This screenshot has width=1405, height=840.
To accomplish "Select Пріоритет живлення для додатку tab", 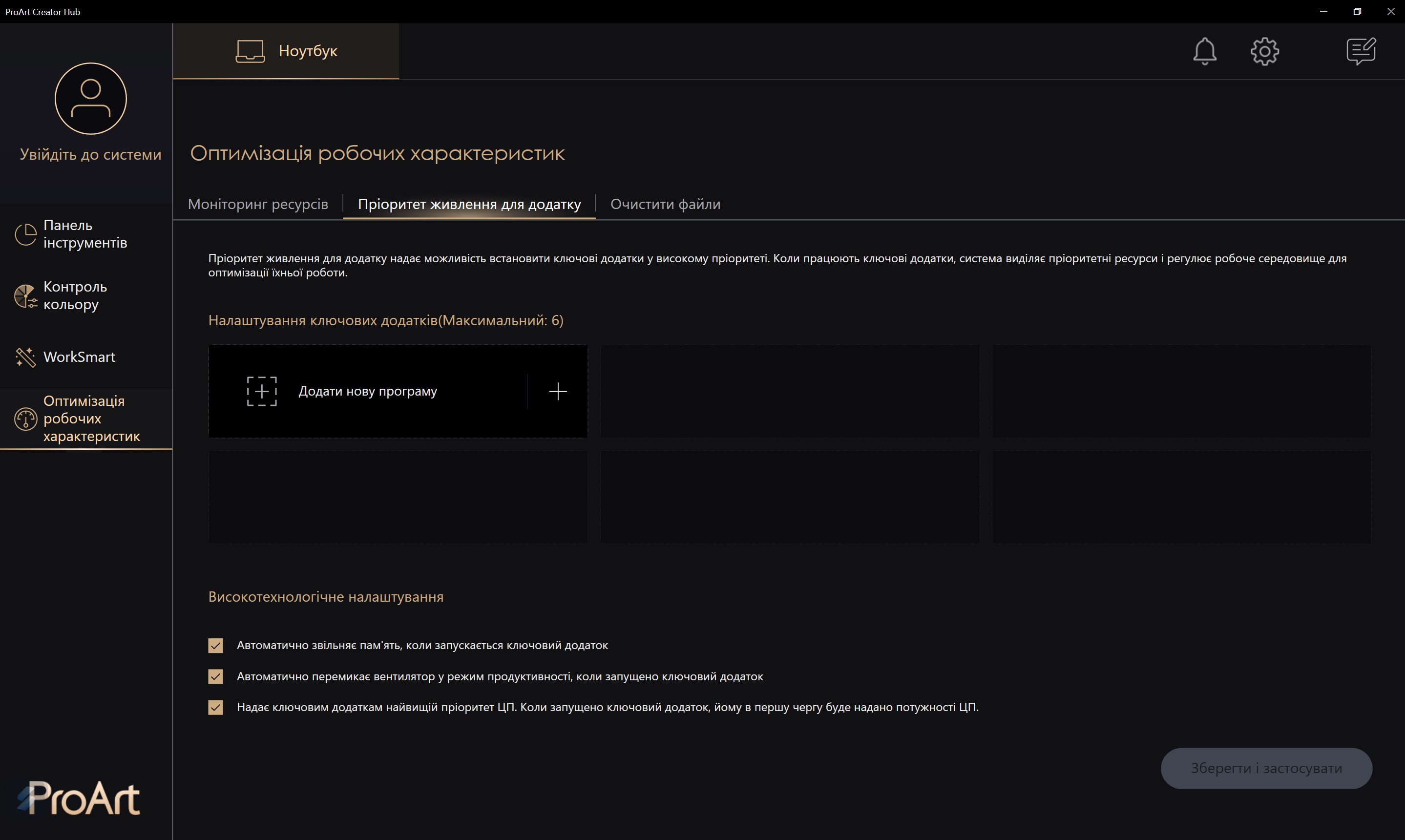I will click(469, 204).
